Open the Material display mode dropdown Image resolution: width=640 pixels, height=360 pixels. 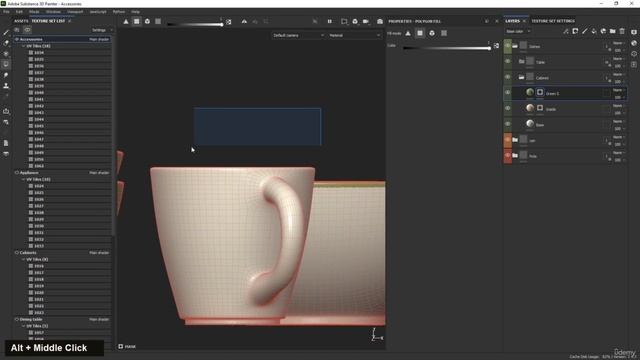(354, 36)
